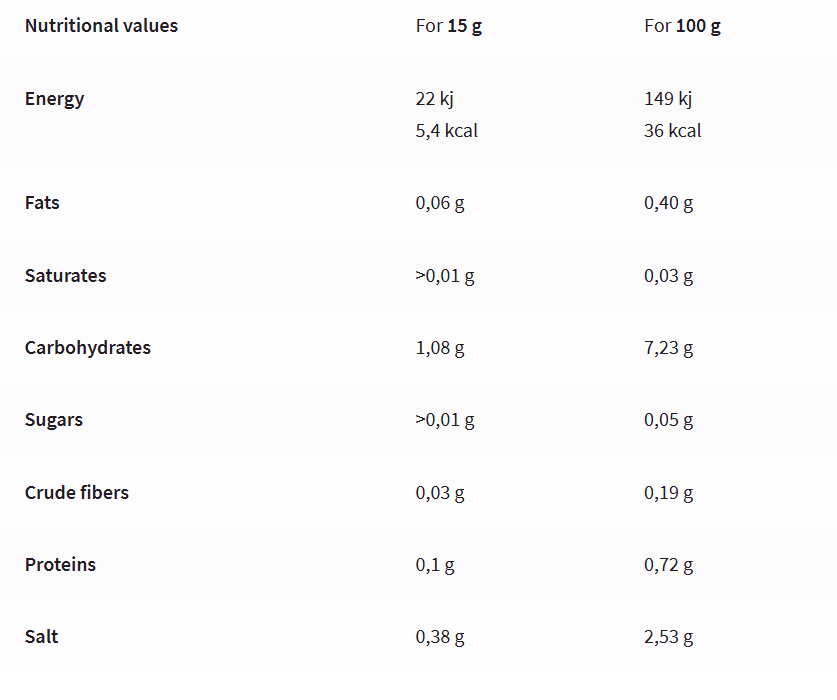Select the Salt row label
The height and width of the screenshot is (700, 837).
tap(42, 637)
